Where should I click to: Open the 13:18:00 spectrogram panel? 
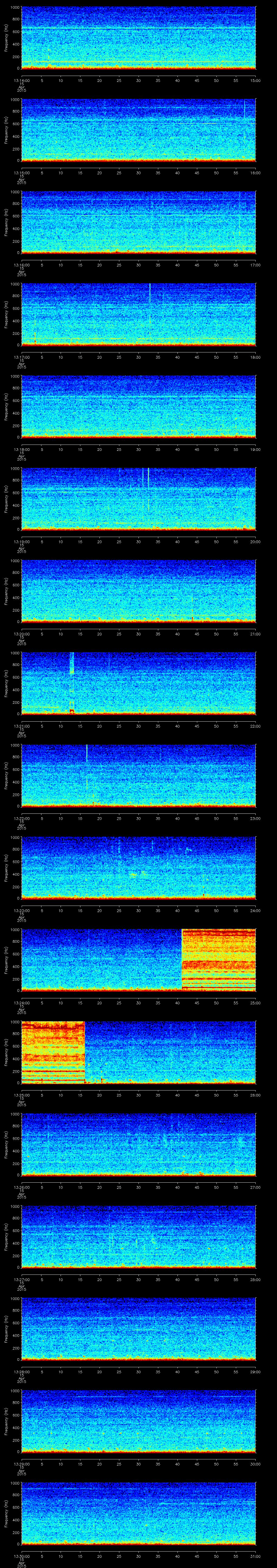(138, 407)
